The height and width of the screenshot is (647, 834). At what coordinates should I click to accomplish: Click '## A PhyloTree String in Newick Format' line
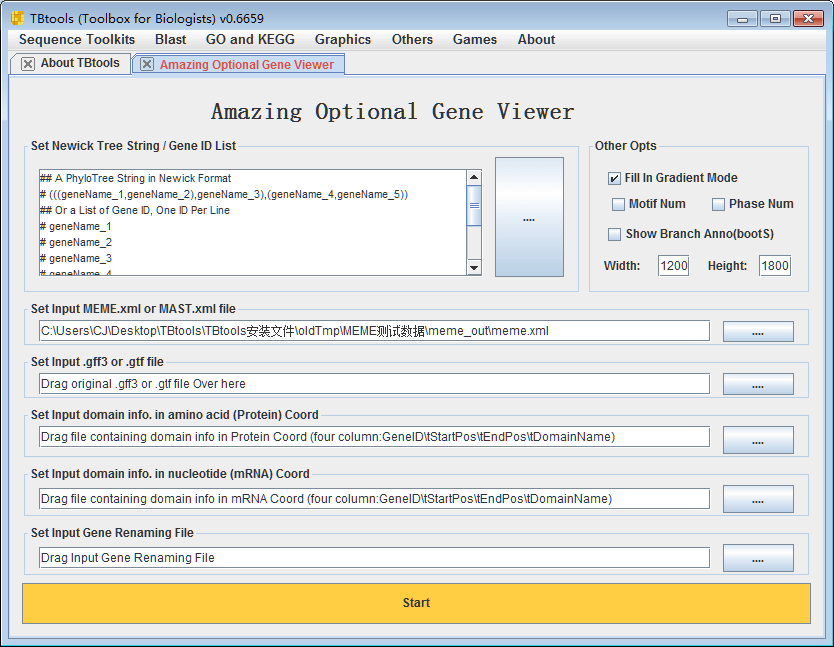(x=136, y=178)
